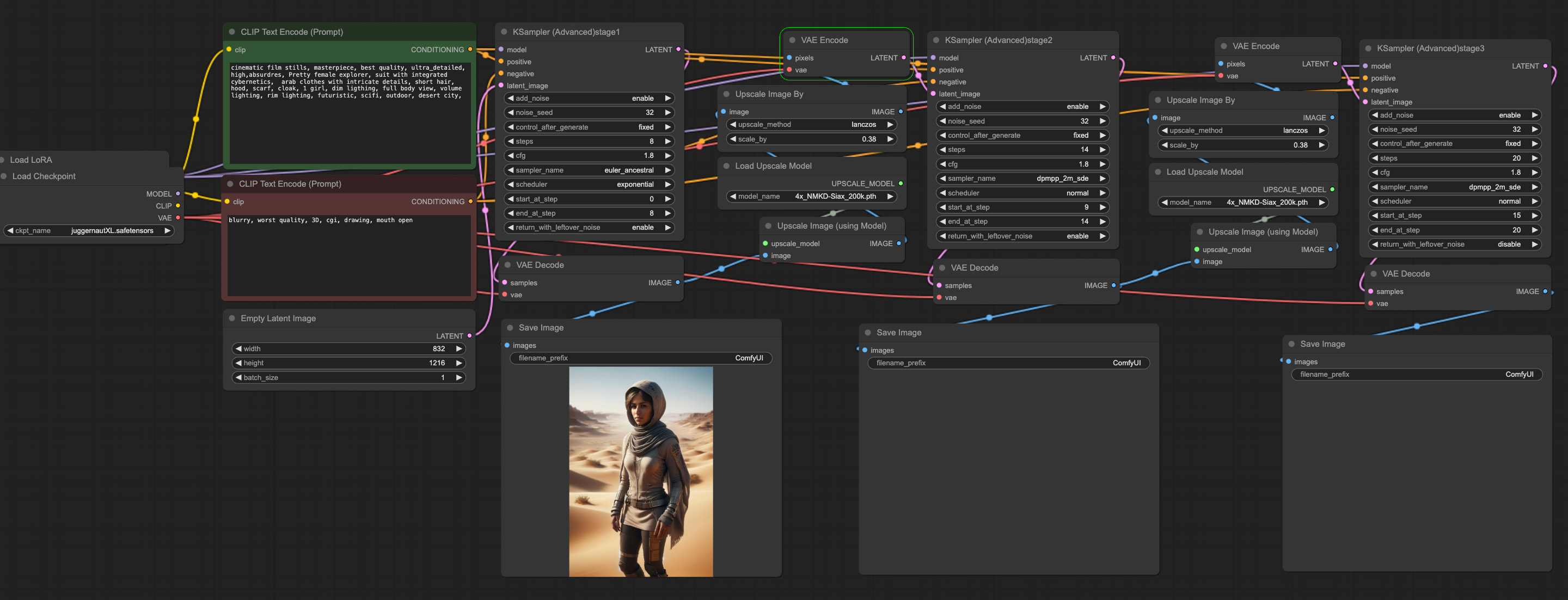Decrease stage3 steps with the left arrow
This screenshot has width=1568, height=600.
1375,158
